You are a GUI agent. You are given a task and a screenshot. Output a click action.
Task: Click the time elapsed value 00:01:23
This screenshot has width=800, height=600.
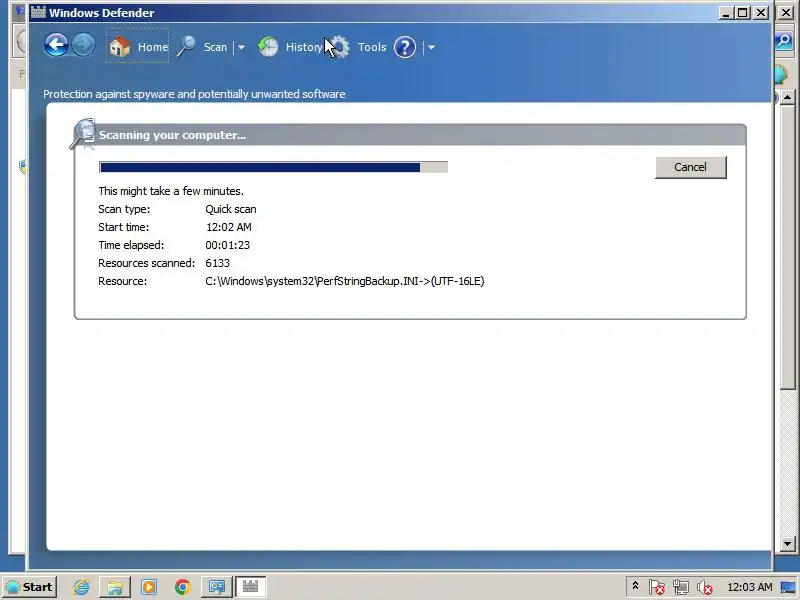coord(228,245)
